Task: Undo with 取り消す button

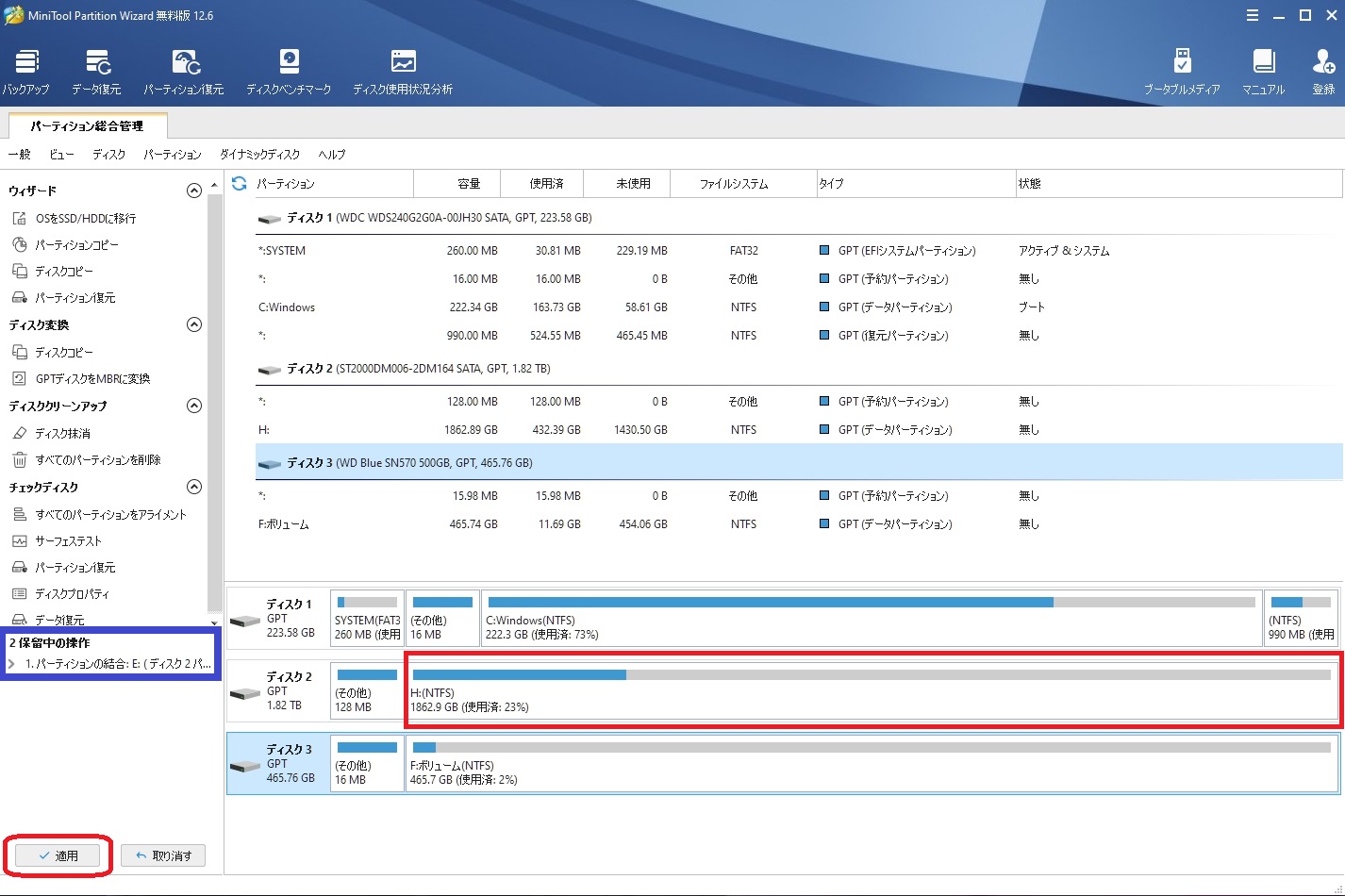Action: 163,855
